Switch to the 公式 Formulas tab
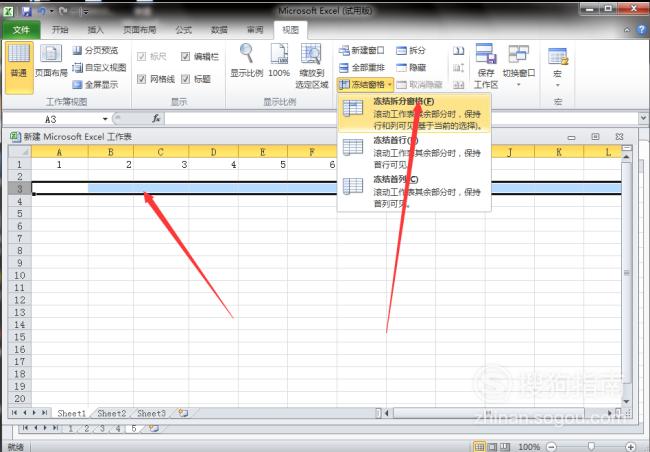 click(184, 30)
